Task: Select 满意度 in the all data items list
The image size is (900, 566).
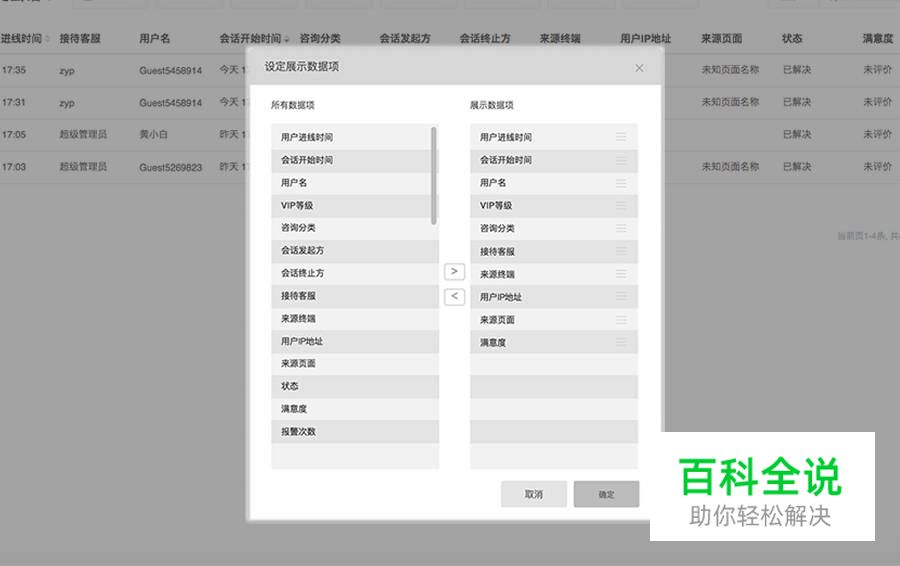Action: [355, 409]
